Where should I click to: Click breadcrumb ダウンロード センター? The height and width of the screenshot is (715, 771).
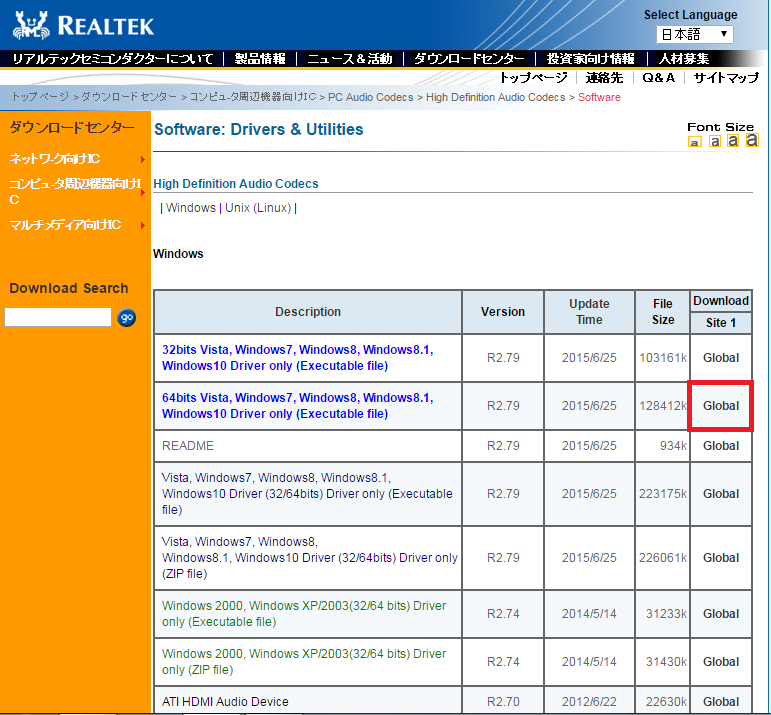coord(129,97)
